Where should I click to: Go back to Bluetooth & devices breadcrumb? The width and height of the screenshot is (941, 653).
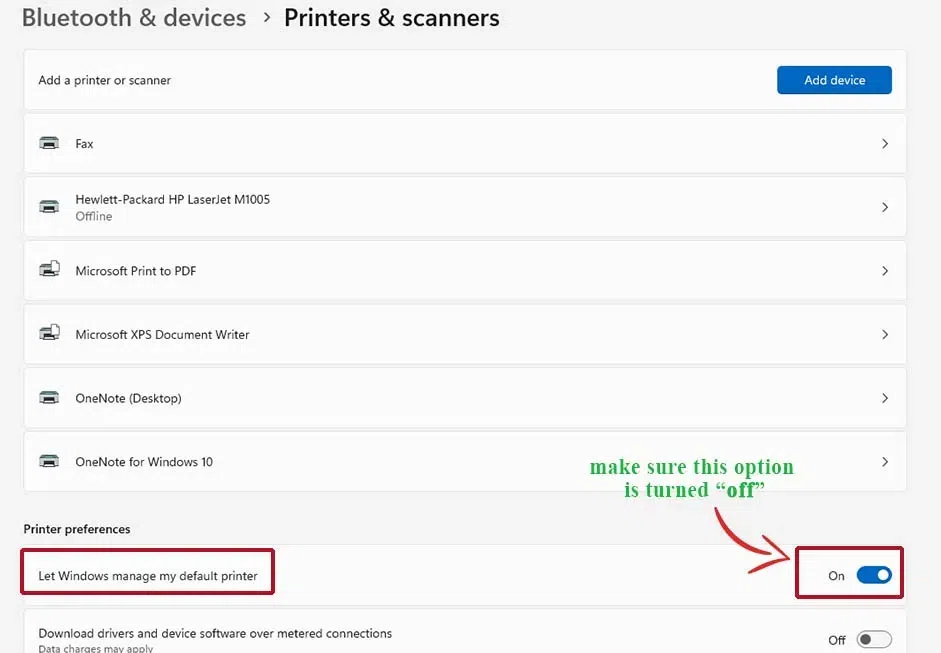(134, 18)
